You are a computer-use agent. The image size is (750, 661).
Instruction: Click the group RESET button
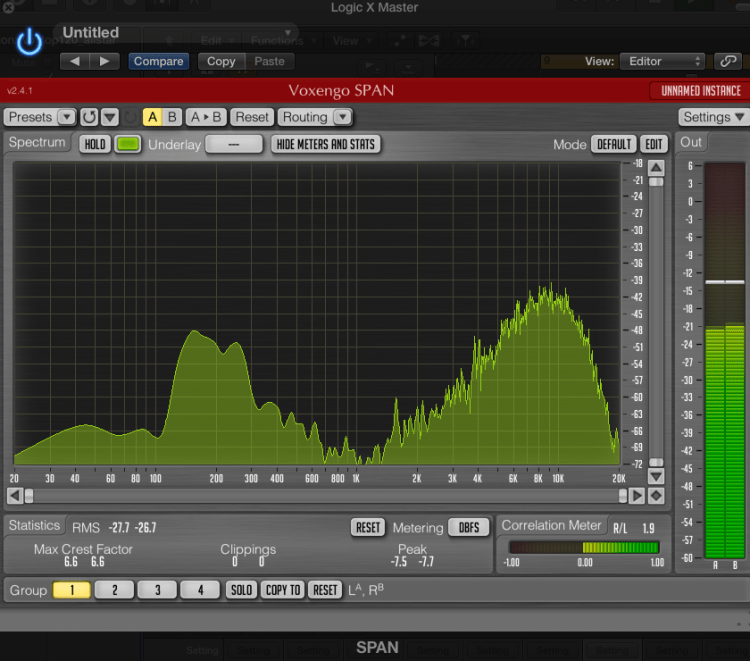point(325,590)
